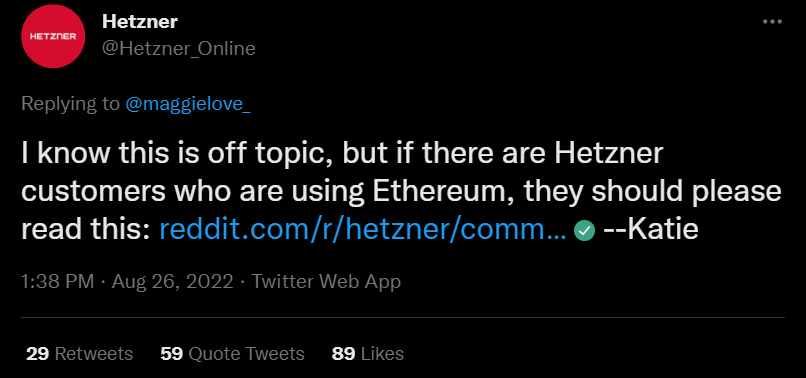Open the @maggielove_ mention
The width and height of the screenshot is (806, 378).
(x=188, y=104)
